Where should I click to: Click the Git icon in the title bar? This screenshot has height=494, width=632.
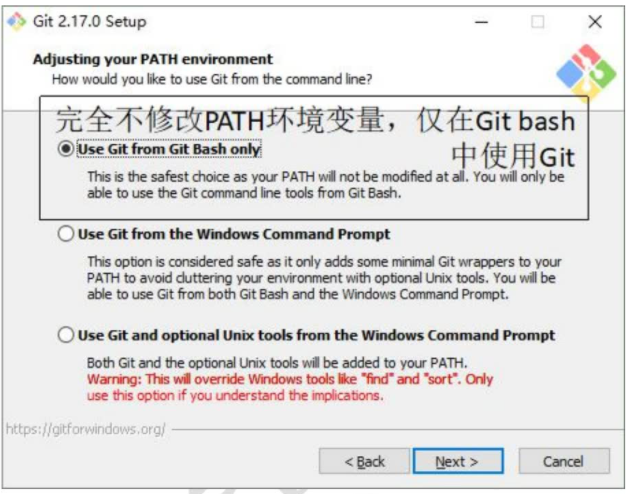(x=17, y=21)
